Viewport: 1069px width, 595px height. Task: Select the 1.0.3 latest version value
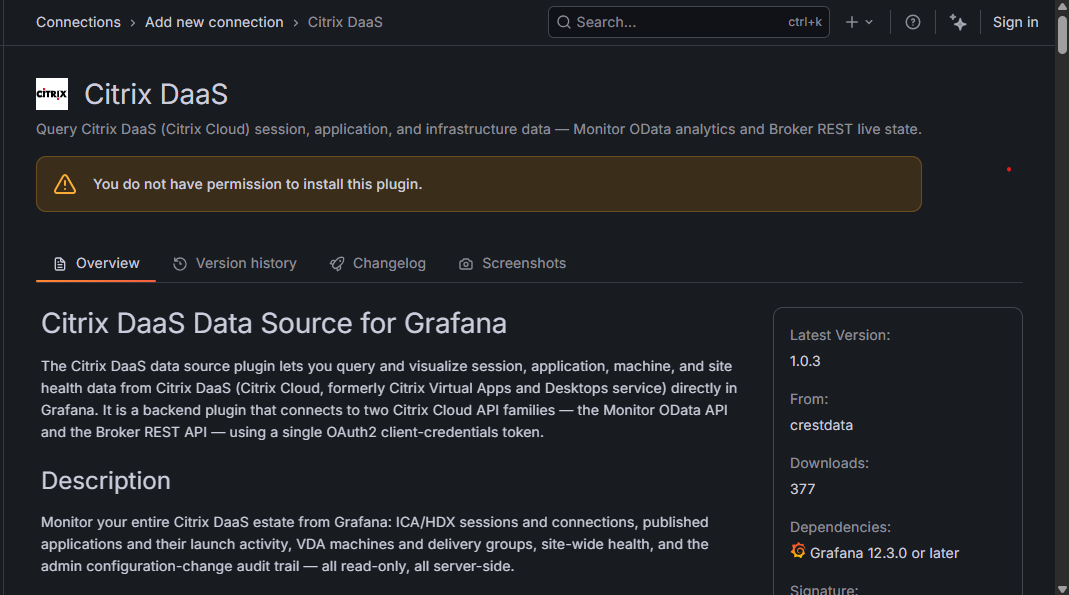click(805, 361)
